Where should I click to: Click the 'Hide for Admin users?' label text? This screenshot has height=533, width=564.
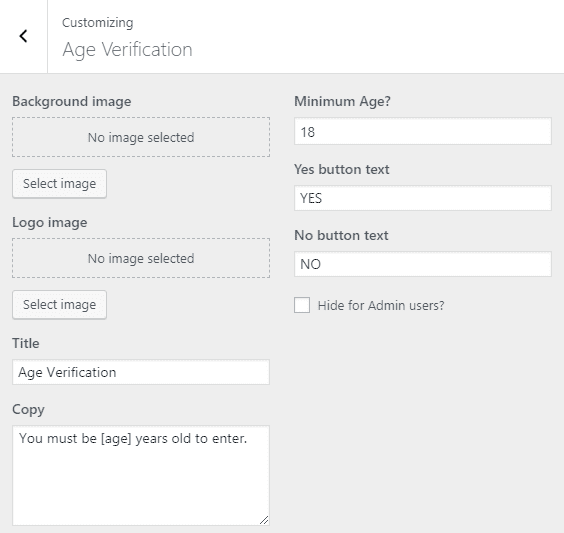[381, 305]
